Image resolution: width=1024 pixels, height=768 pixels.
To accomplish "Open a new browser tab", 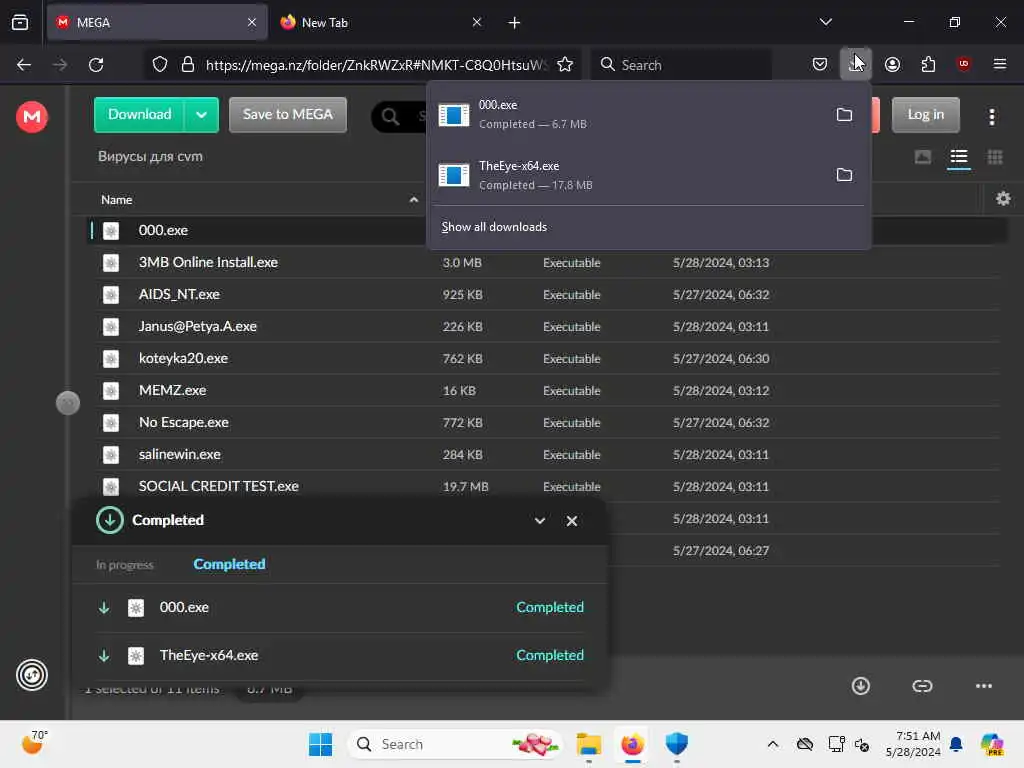I will (x=514, y=23).
